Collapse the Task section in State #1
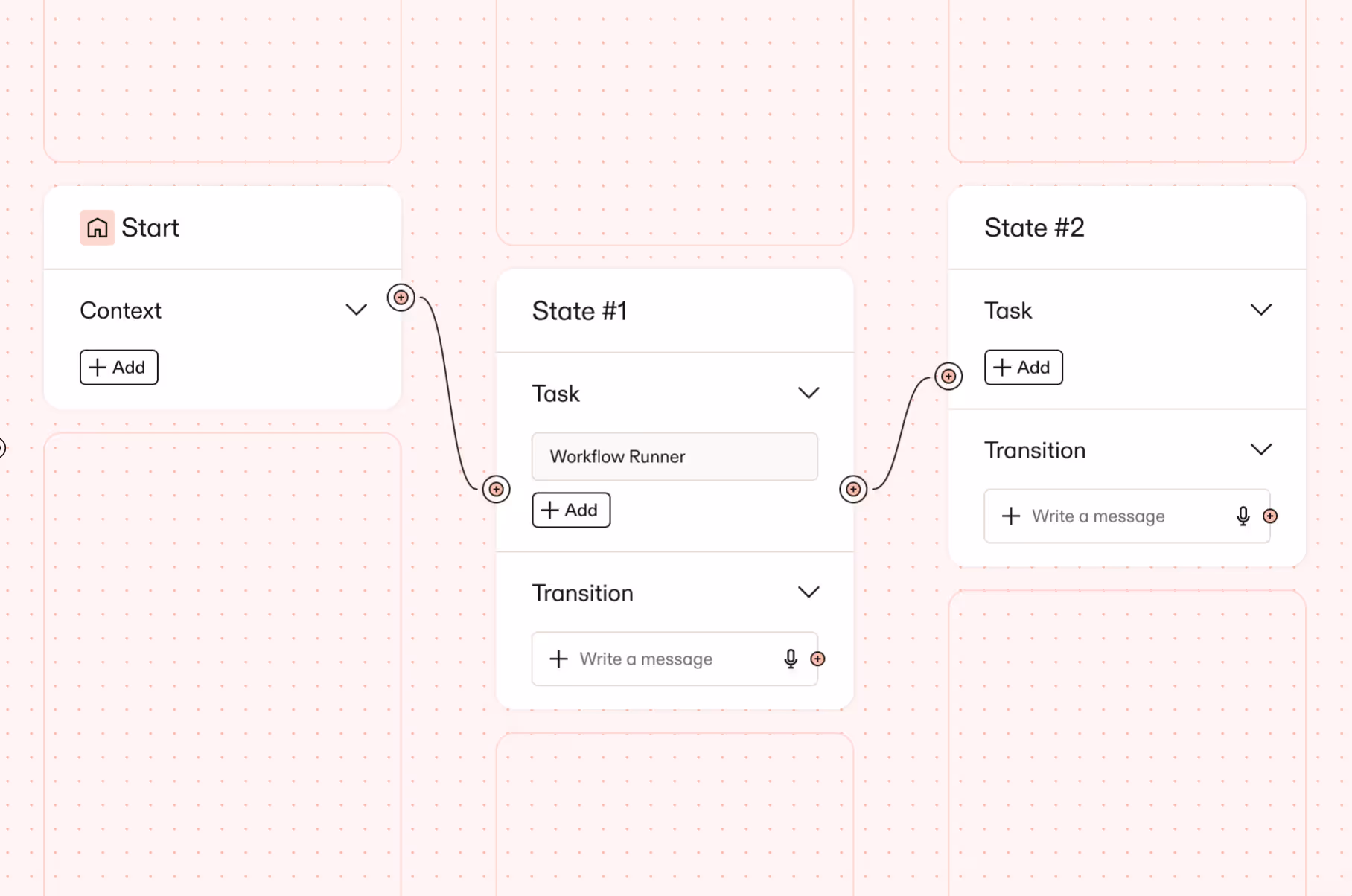The image size is (1352, 896). (x=809, y=393)
